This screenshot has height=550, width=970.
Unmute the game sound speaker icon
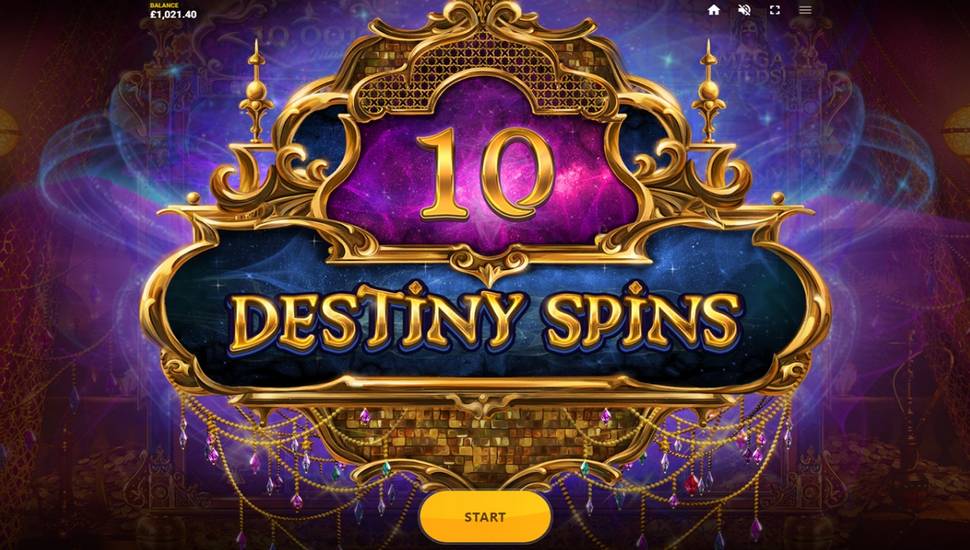pyautogui.click(x=745, y=10)
